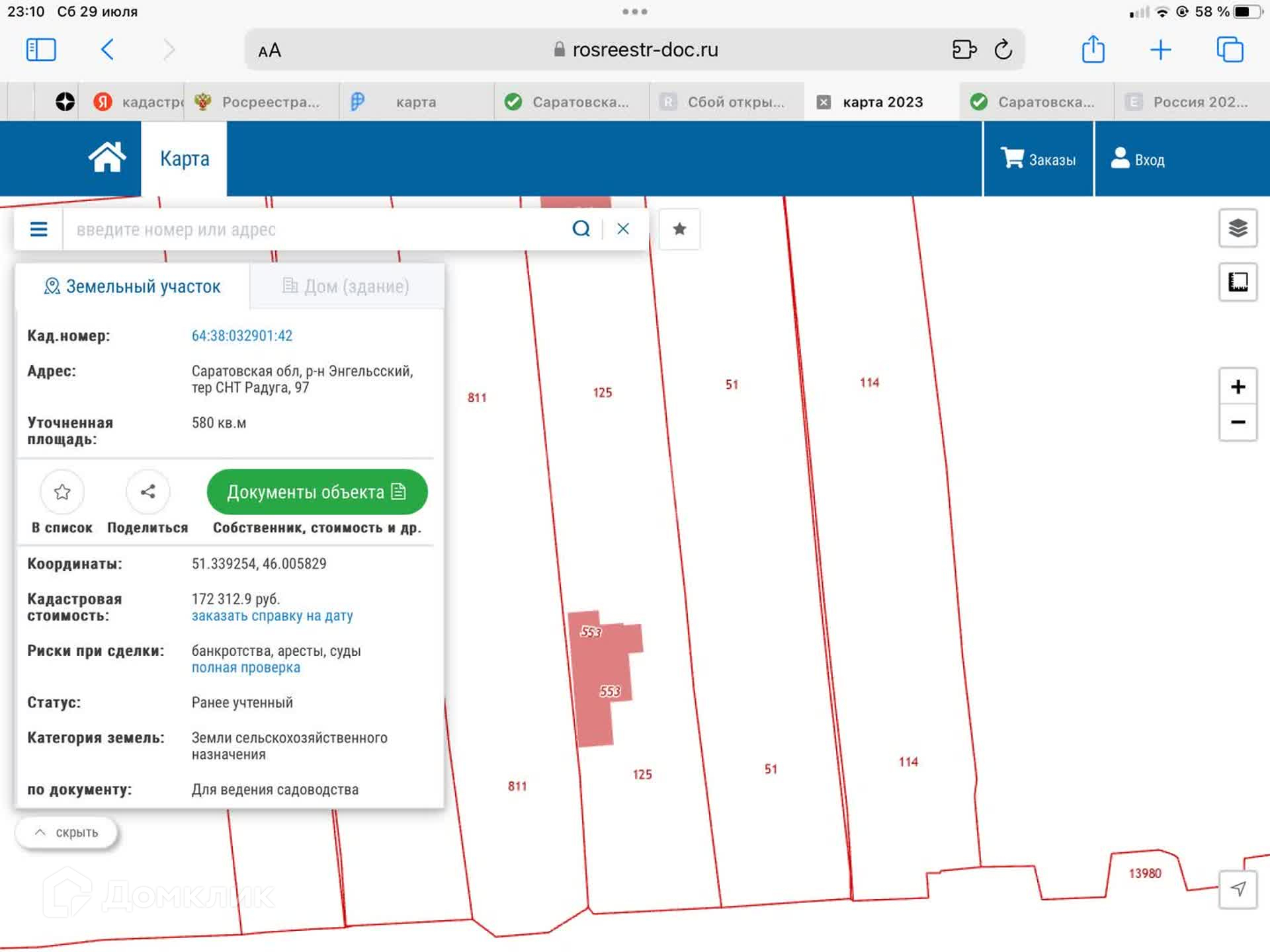Zoom in the map with plus
1270x952 pixels.
tap(1238, 387)
